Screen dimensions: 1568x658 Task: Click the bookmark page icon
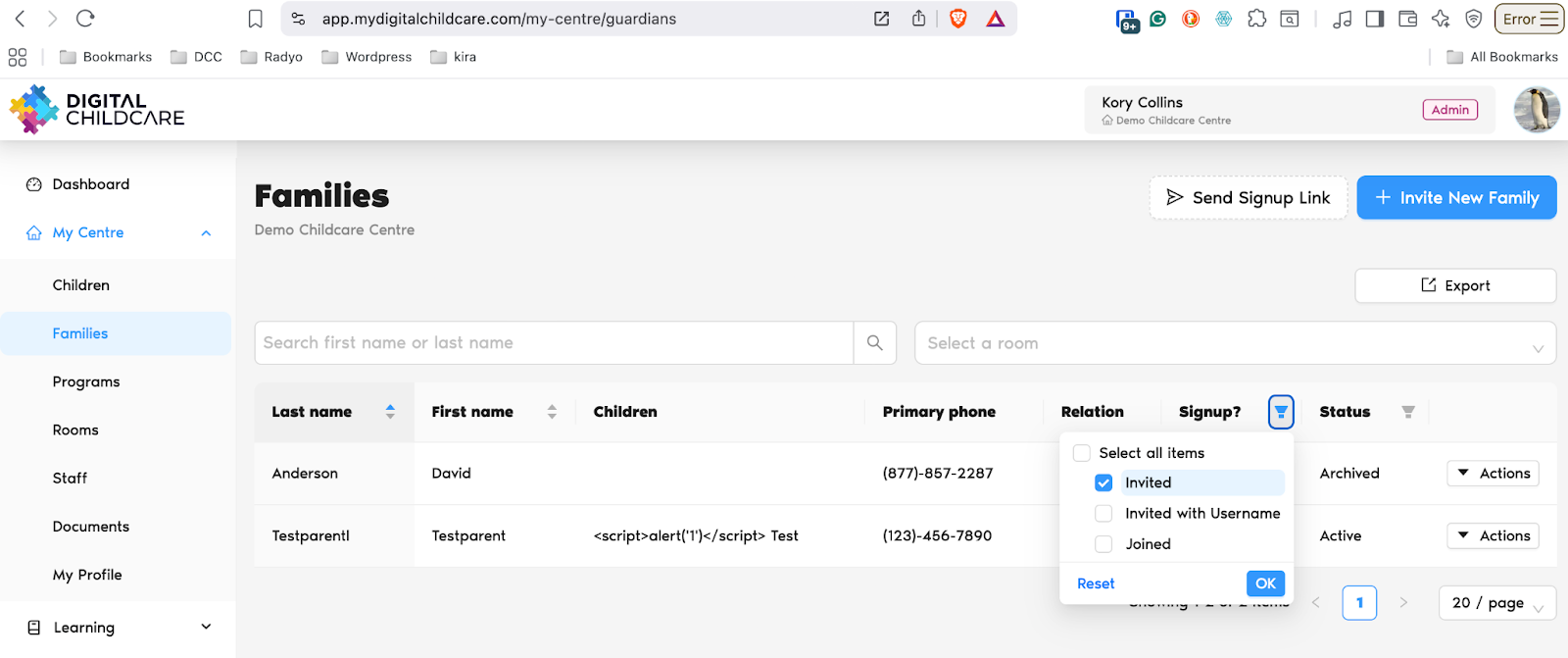[x=256, y=19]
